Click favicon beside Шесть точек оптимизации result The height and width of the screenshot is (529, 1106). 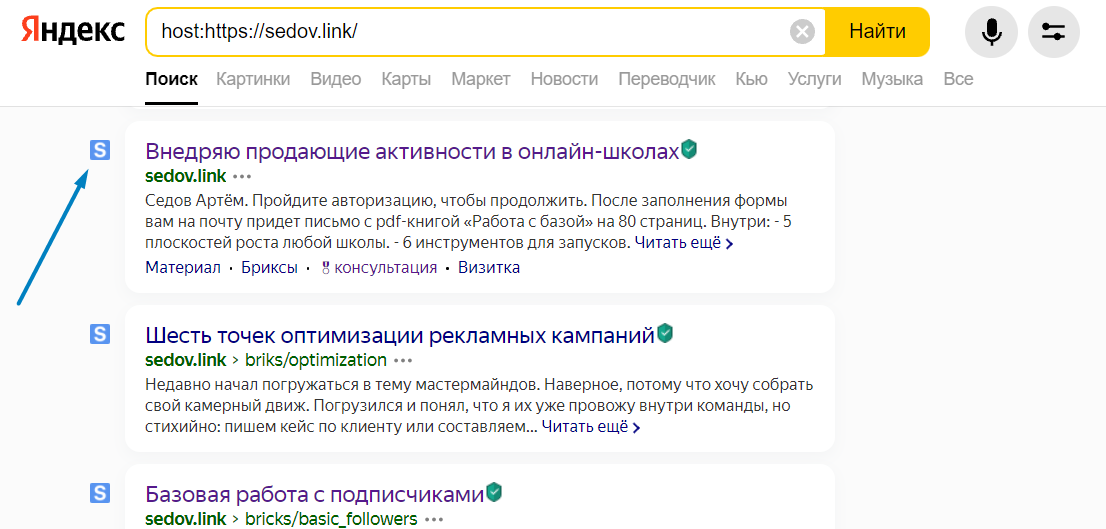pos(100,334)
